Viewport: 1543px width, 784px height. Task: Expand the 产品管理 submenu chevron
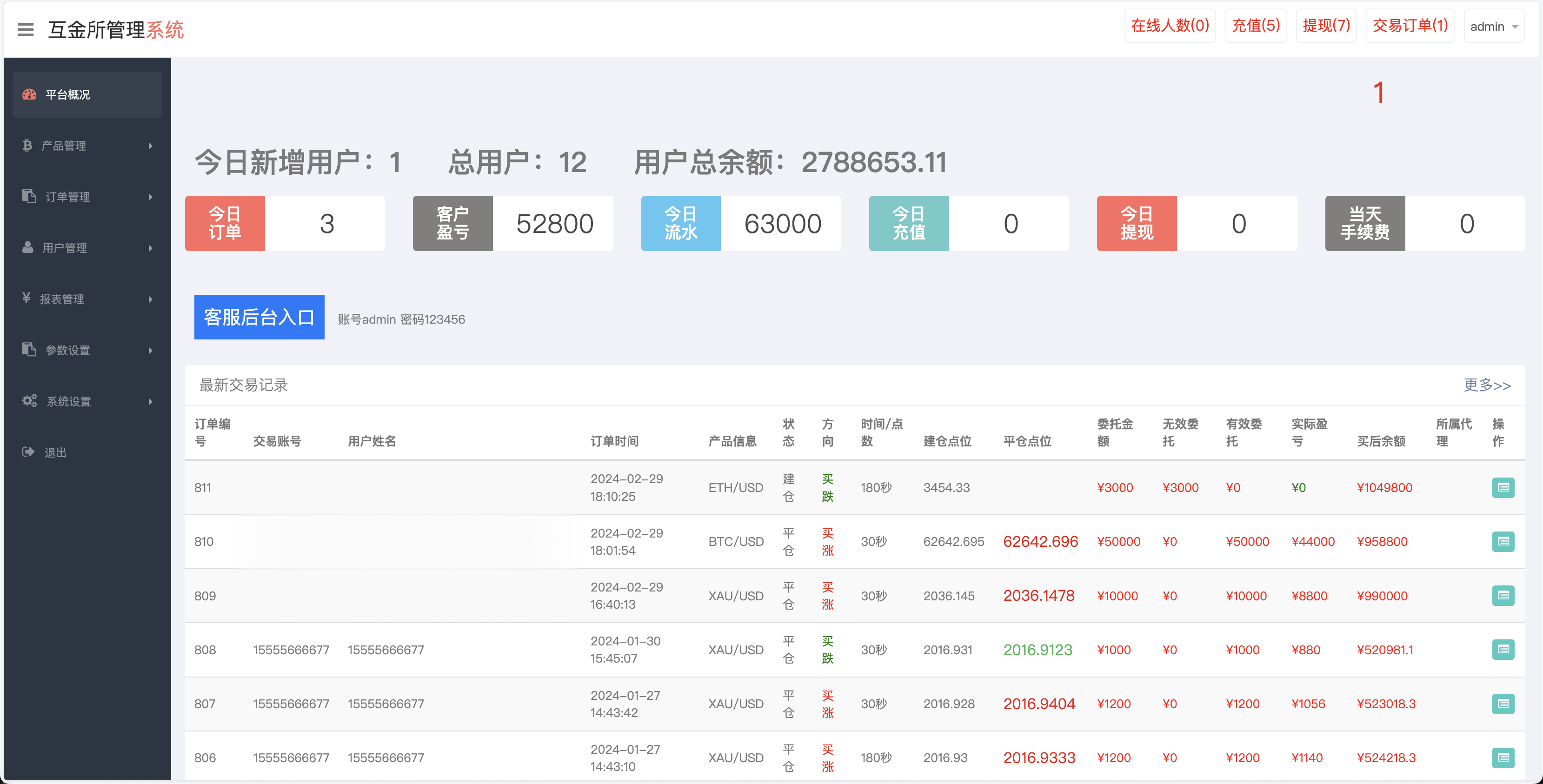point(150,146)
